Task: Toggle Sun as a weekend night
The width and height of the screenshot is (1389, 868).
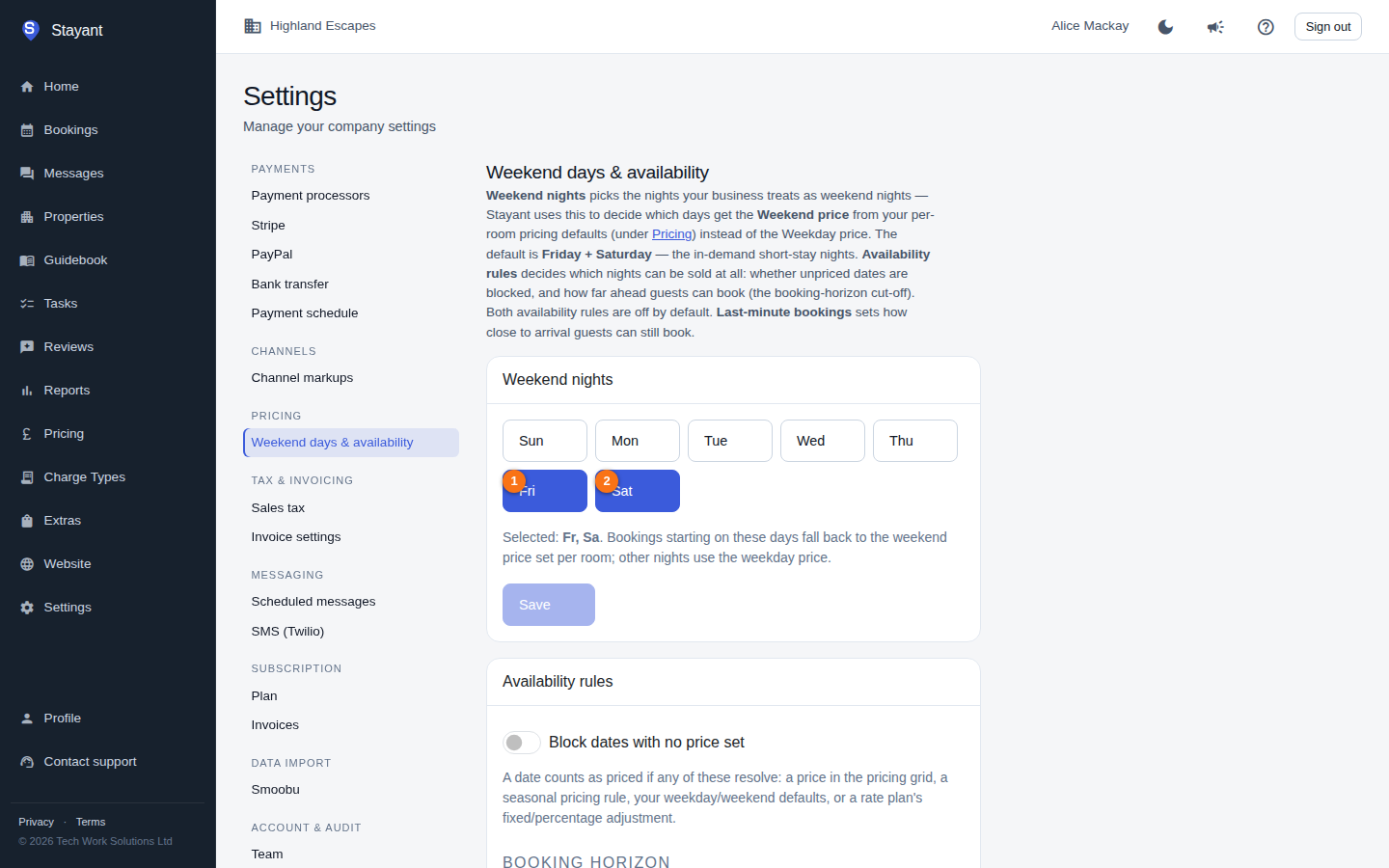Action: click(x=545, y=441)
